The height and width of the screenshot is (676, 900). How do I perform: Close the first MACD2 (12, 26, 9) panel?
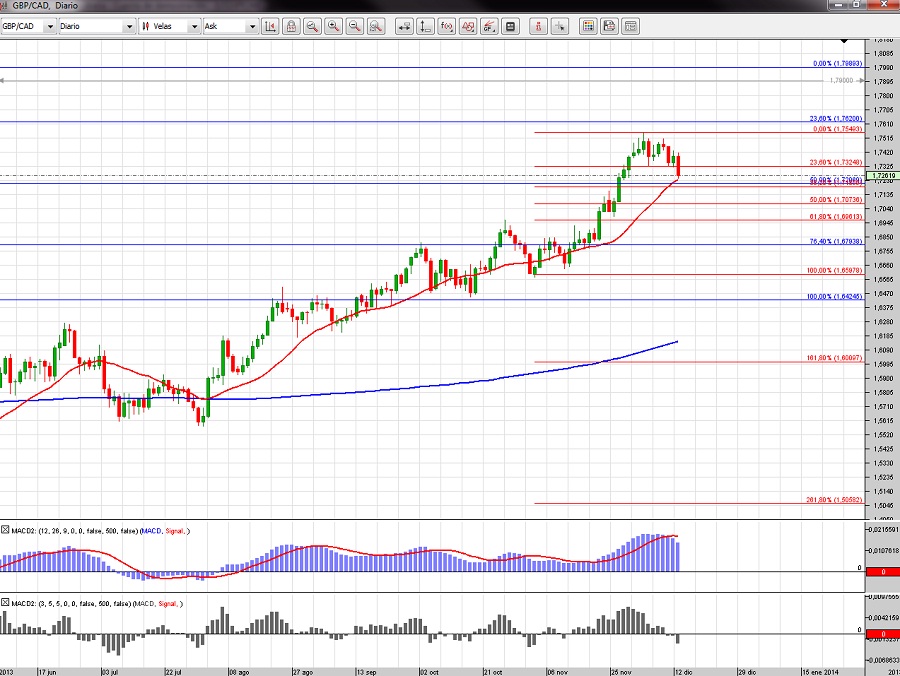(x=6, y=529)
